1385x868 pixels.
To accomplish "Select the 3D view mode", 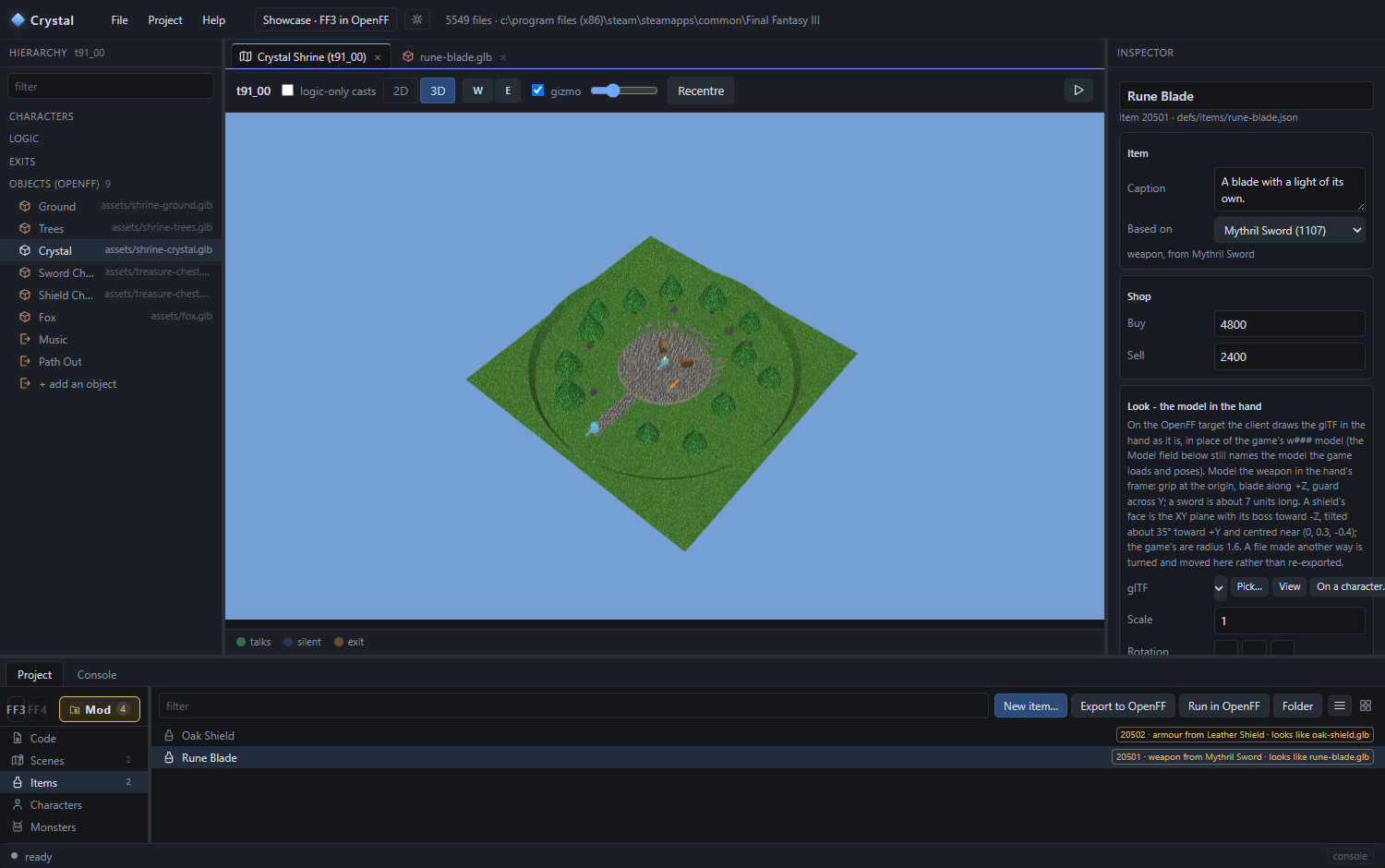I will [x=438, y=90].
